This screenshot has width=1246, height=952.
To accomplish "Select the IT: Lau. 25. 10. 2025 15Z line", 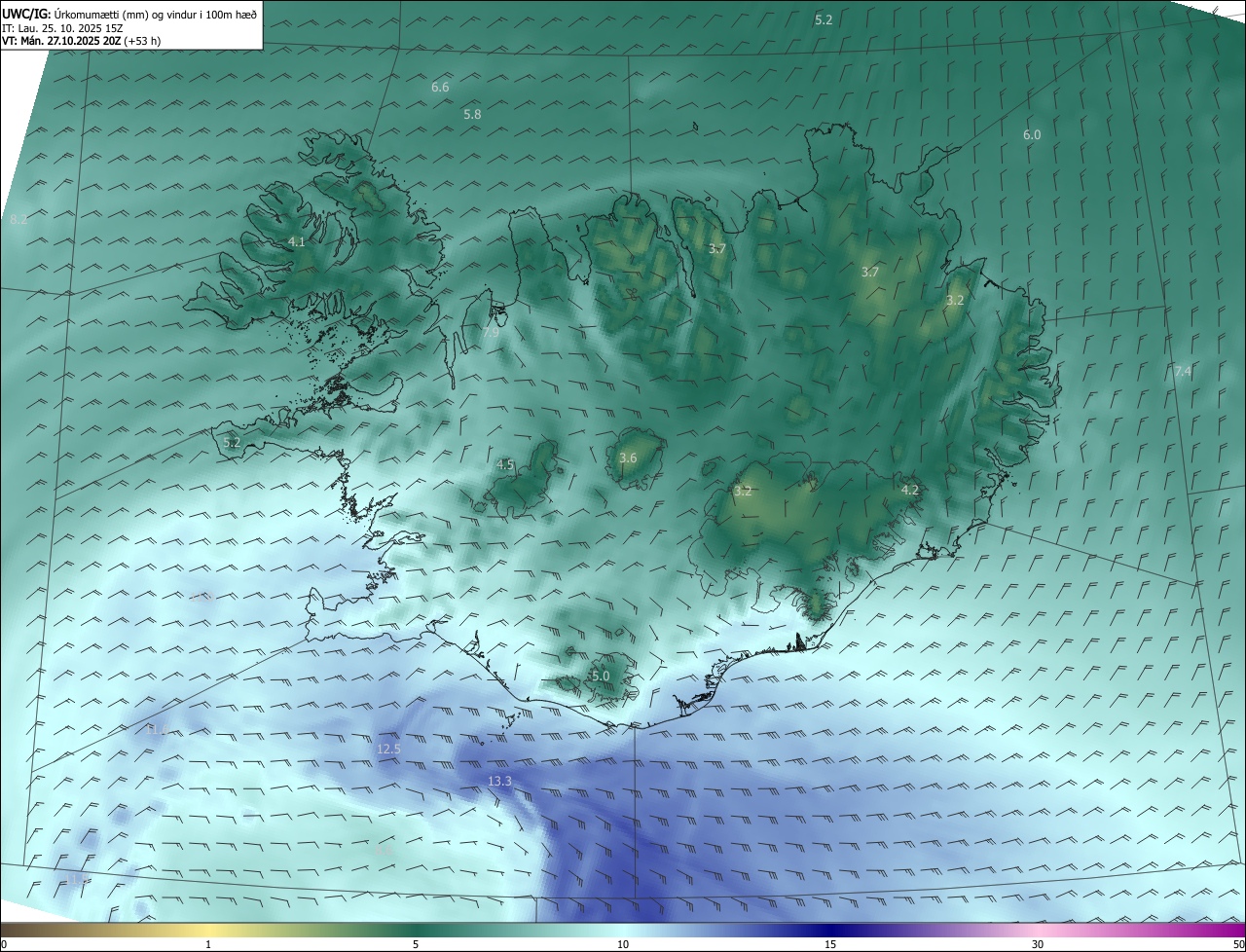I will click(x=62, y=28).
